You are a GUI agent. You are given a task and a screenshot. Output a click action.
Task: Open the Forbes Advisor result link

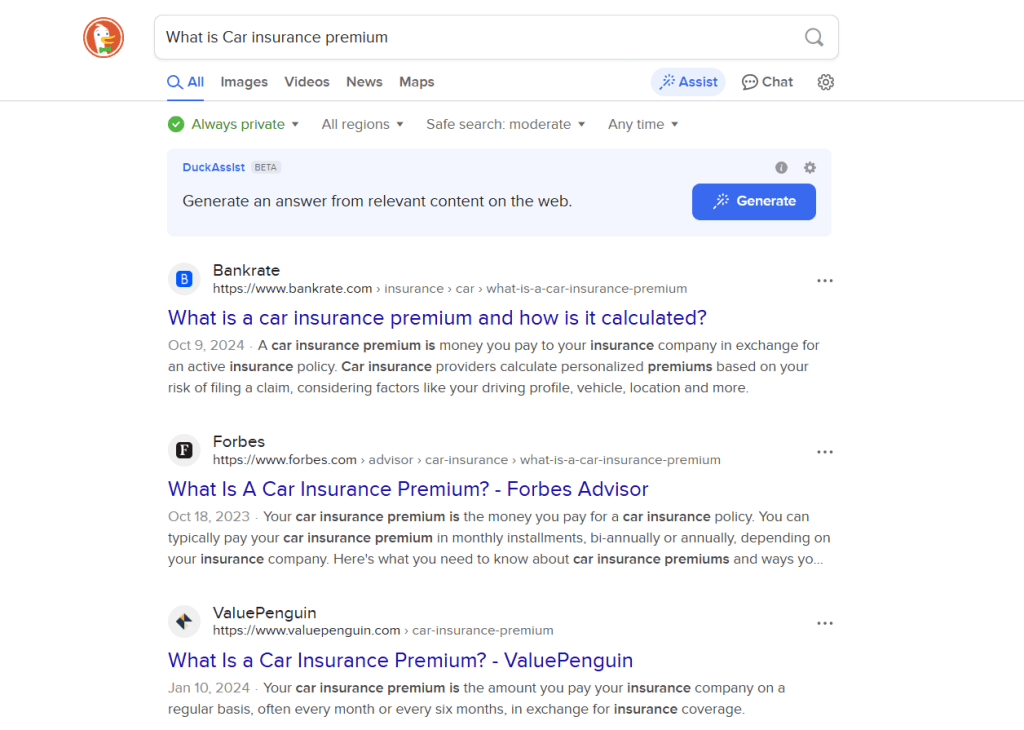[x=408, y=489]
